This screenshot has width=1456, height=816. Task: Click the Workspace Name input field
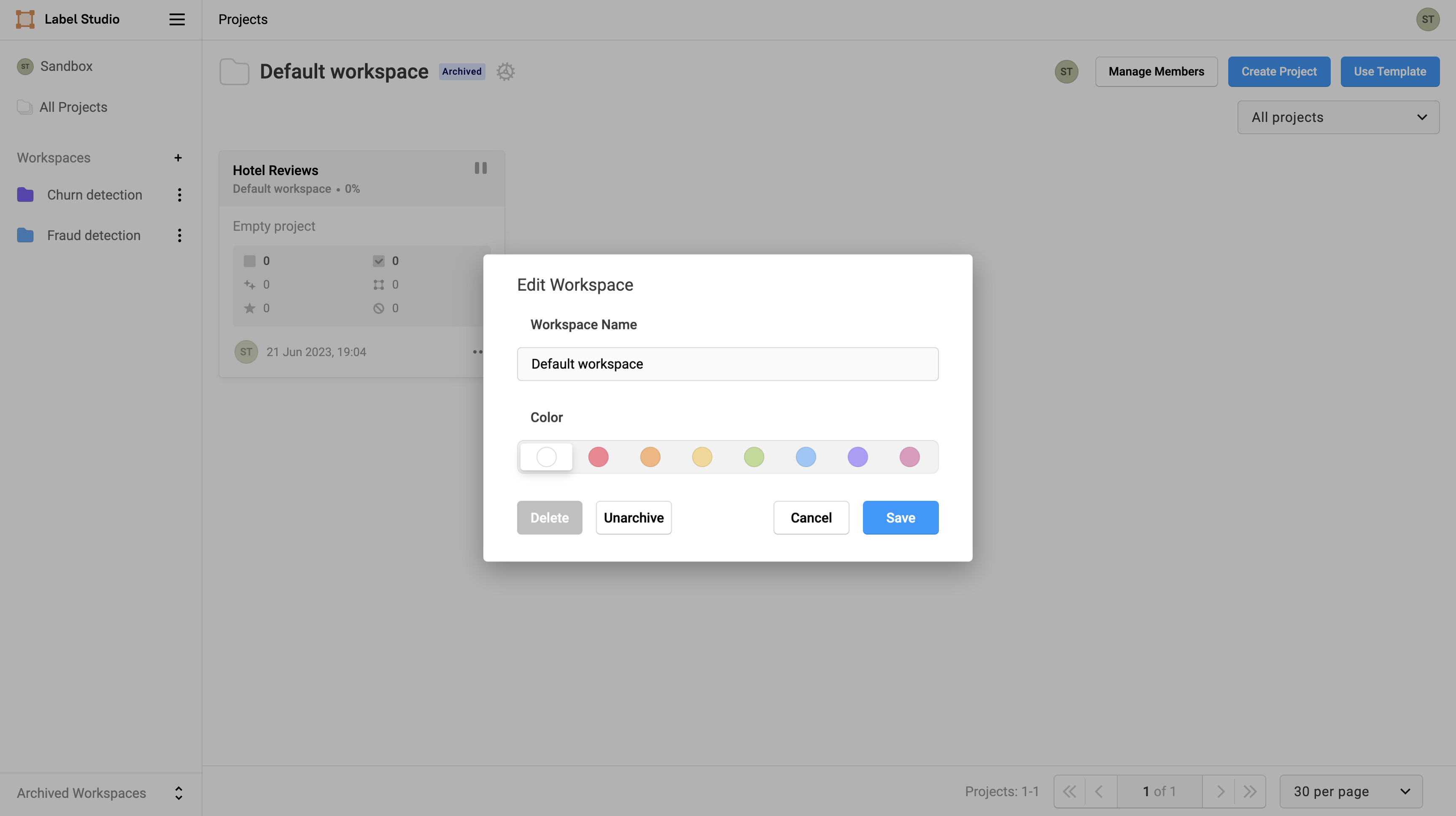click(x=728, y=364)
